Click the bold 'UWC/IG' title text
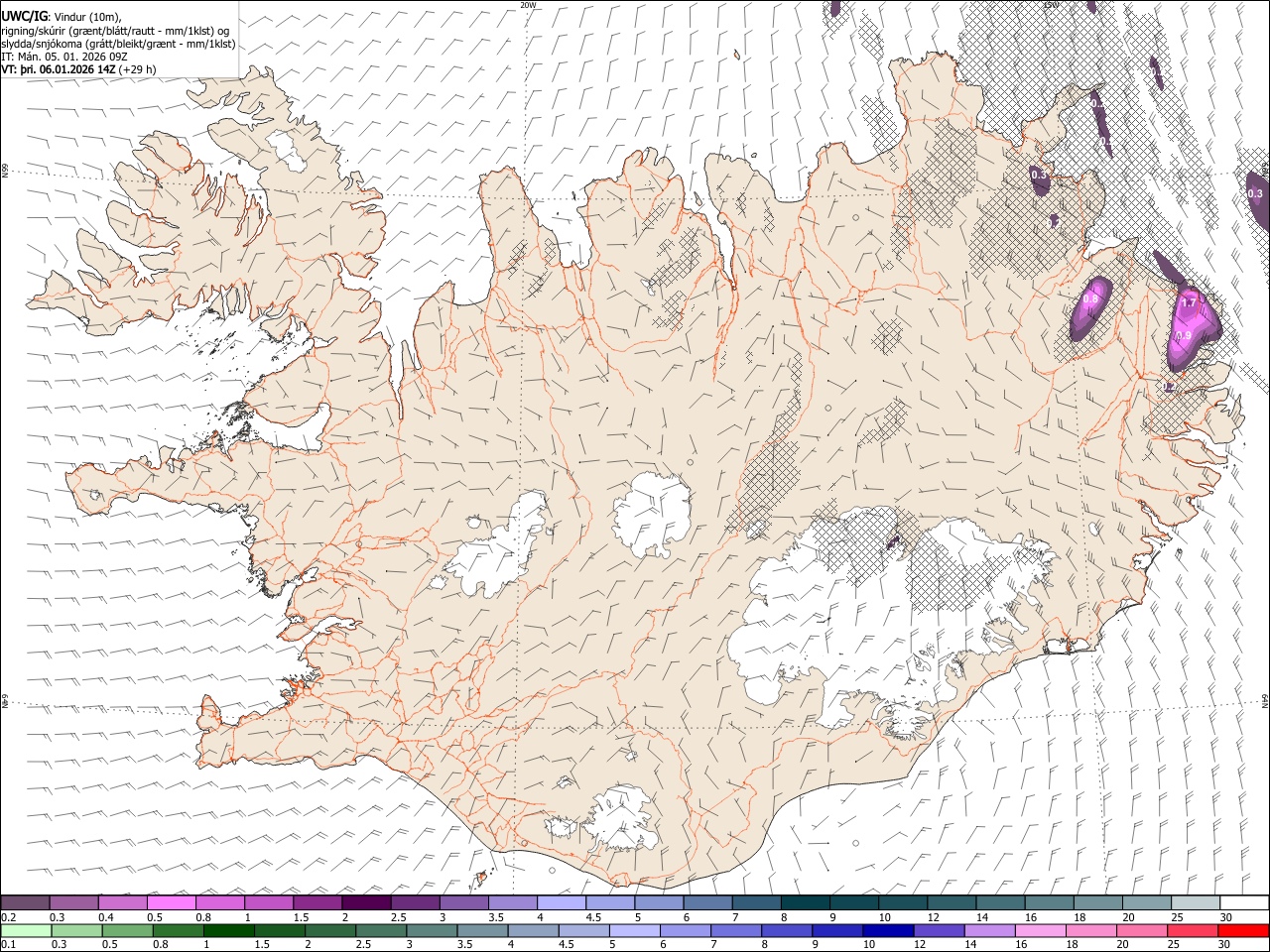Screen dimensions: 1270x952 pyautogui.click(x=24, y=17)
